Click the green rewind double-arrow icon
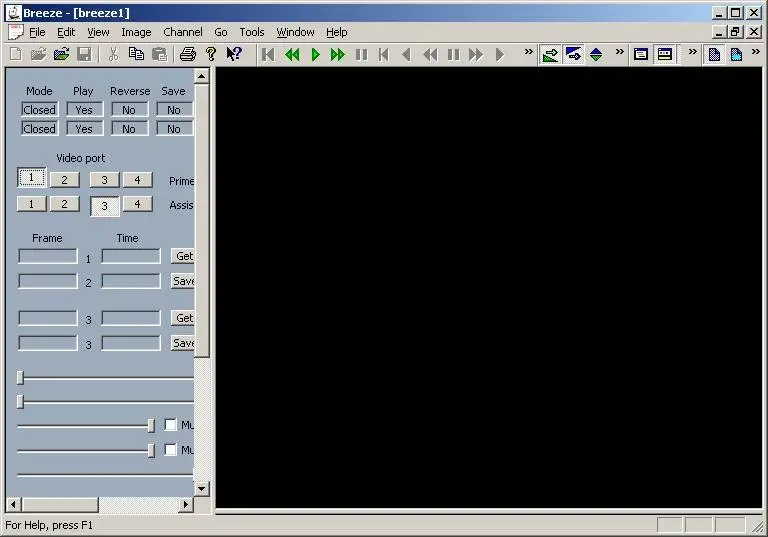Image resolution: width=768 pixels, height=537 pixels. (292, 54)
